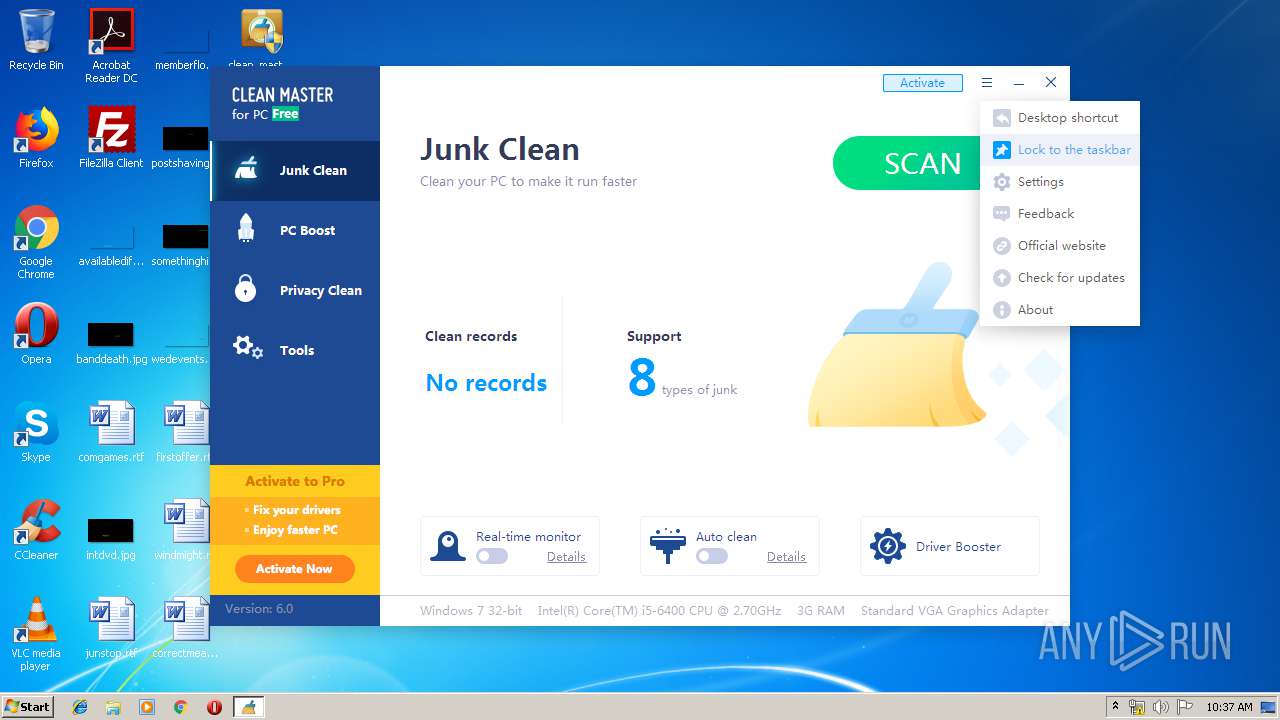Select Lock to the taskbar

(x=1059, y=150)
